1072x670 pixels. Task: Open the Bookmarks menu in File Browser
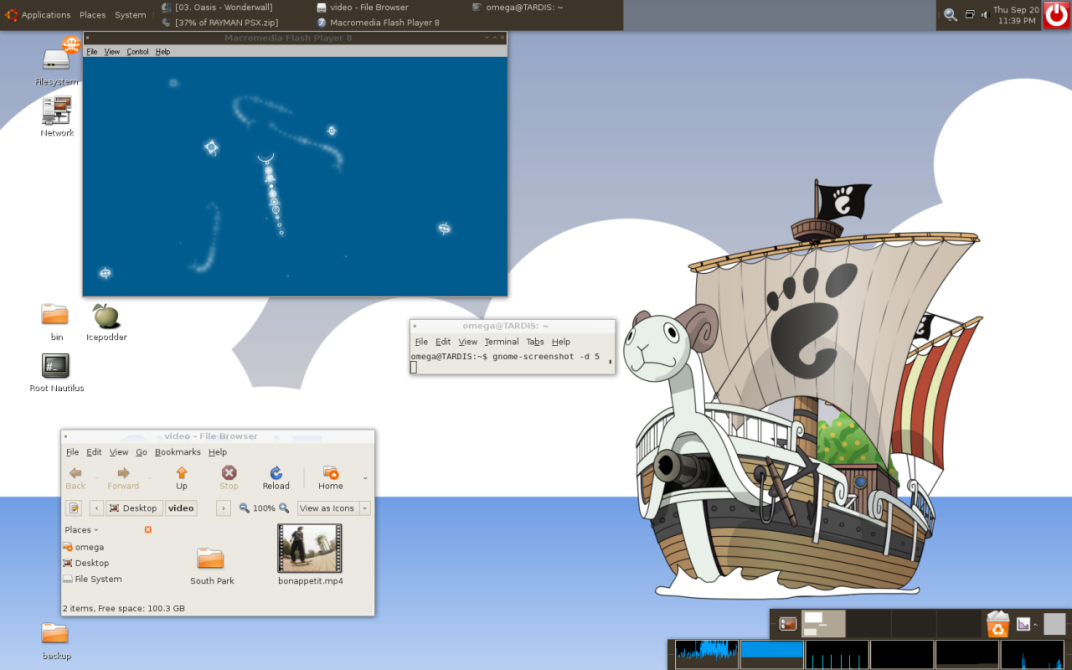pos(178,452)
